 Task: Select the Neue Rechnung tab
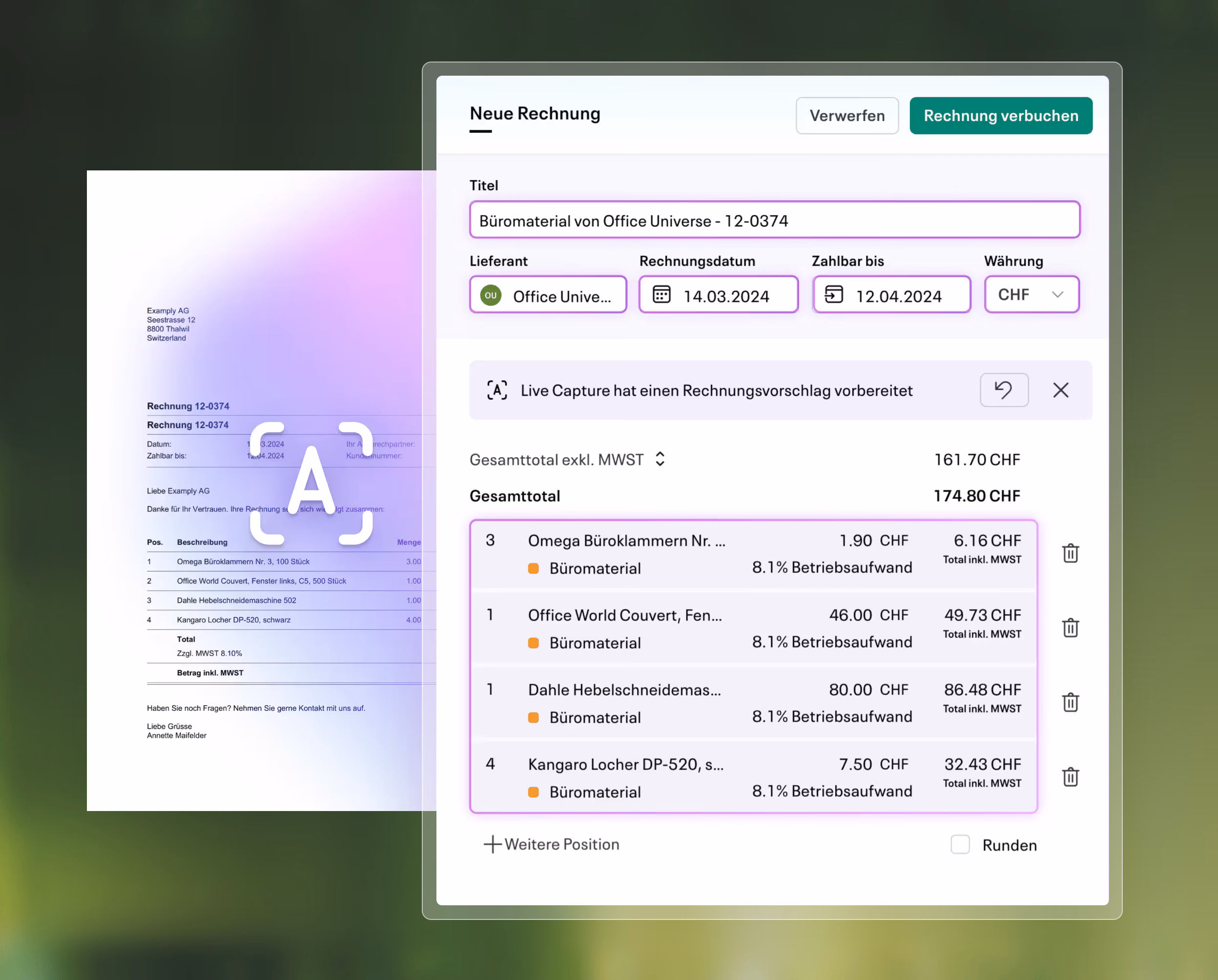535,114
